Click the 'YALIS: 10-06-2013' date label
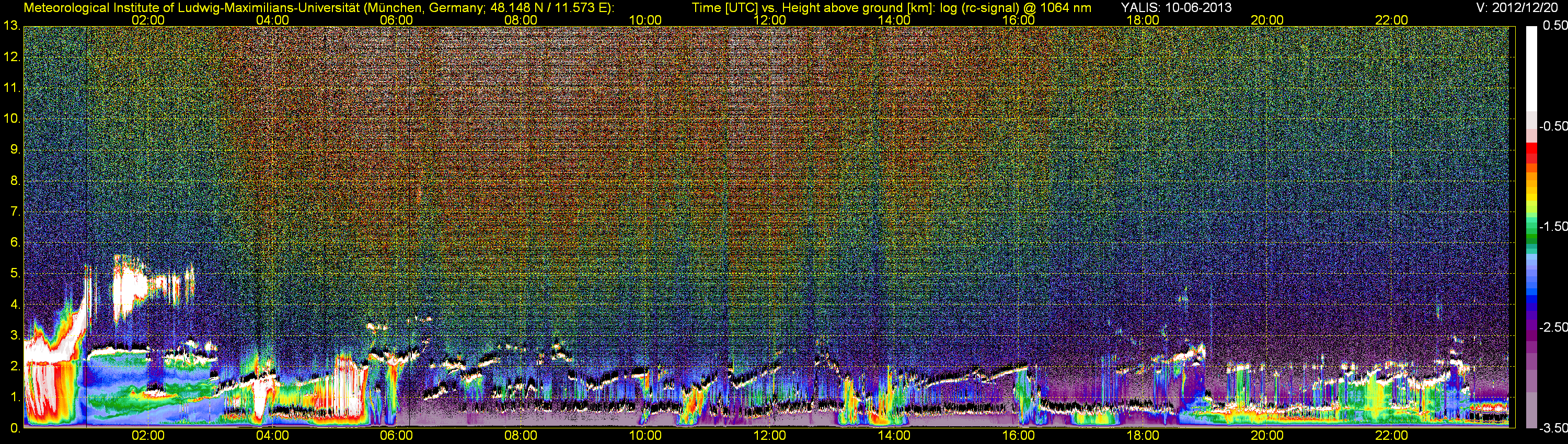 (1176, 8)
